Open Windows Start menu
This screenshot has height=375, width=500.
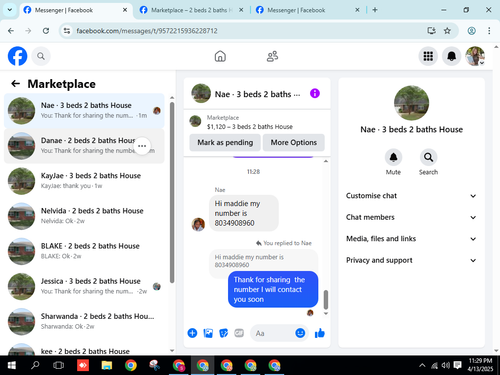click(12, 365)
